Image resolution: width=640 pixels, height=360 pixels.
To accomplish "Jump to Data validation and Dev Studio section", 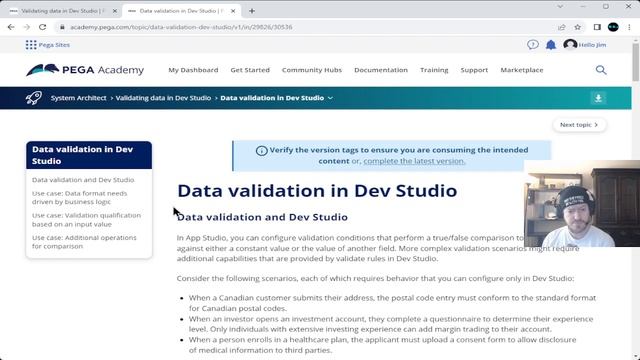I will tap(83, 180).
